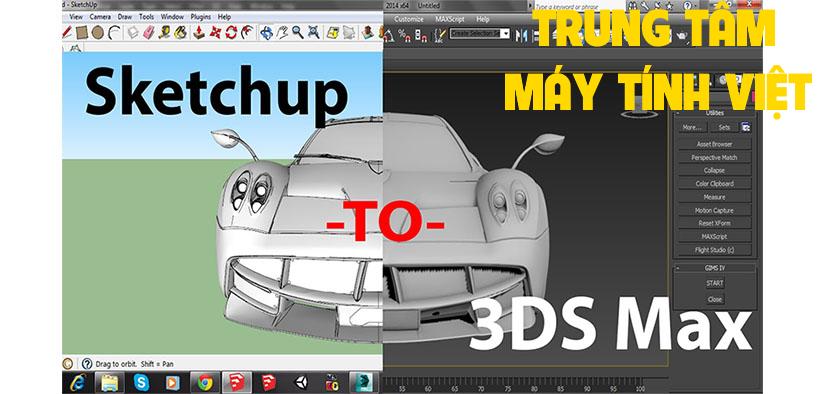The image size is (825, 394).
Task: Click the Collapse utility button
Action: pyautogui.click(x=714, y=170)
